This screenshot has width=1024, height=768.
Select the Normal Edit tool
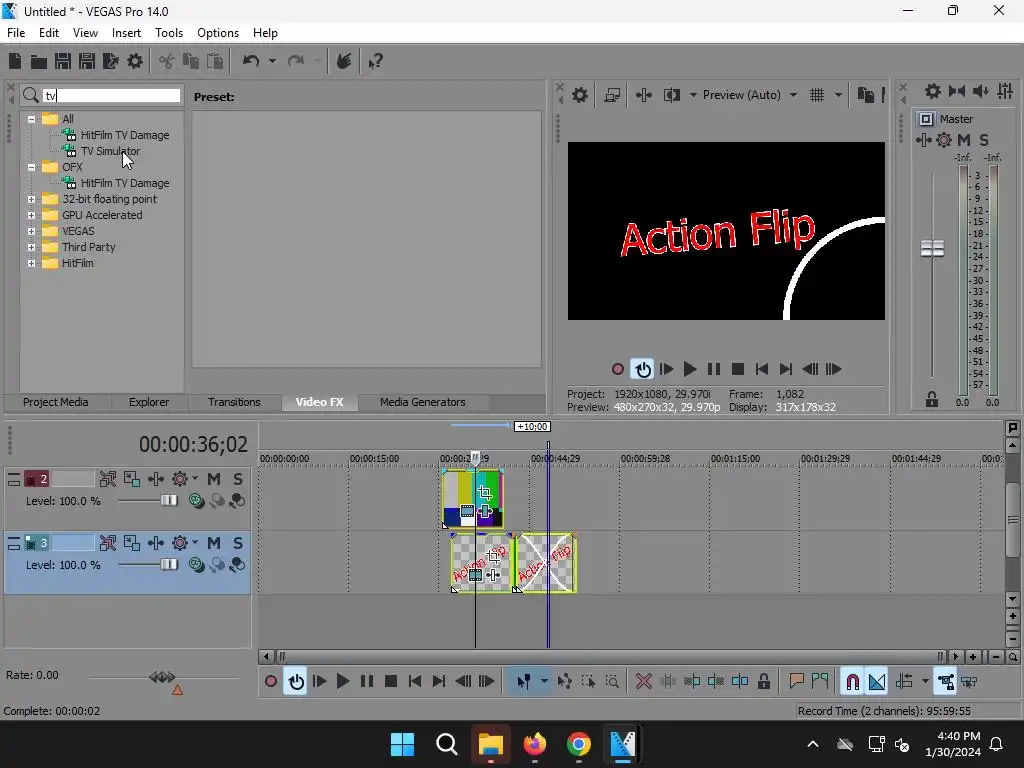pos(523,682)
